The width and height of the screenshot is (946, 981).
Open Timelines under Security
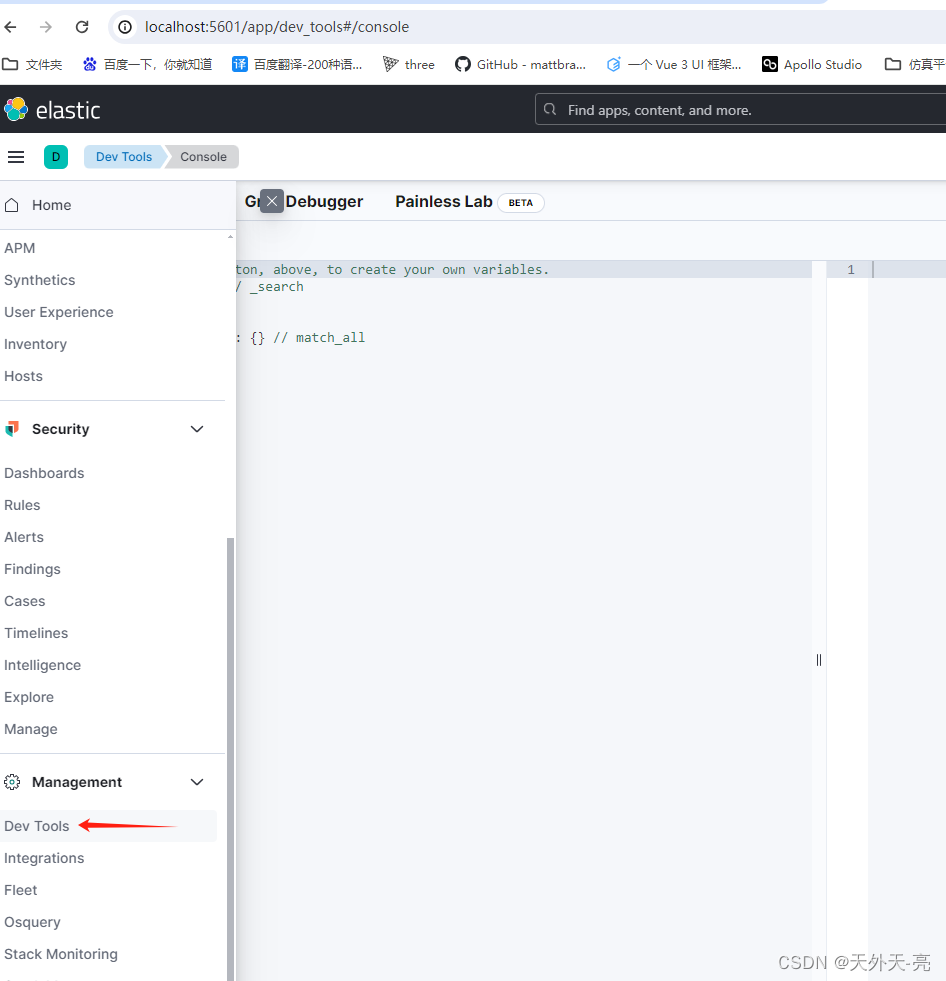[36, 633]
